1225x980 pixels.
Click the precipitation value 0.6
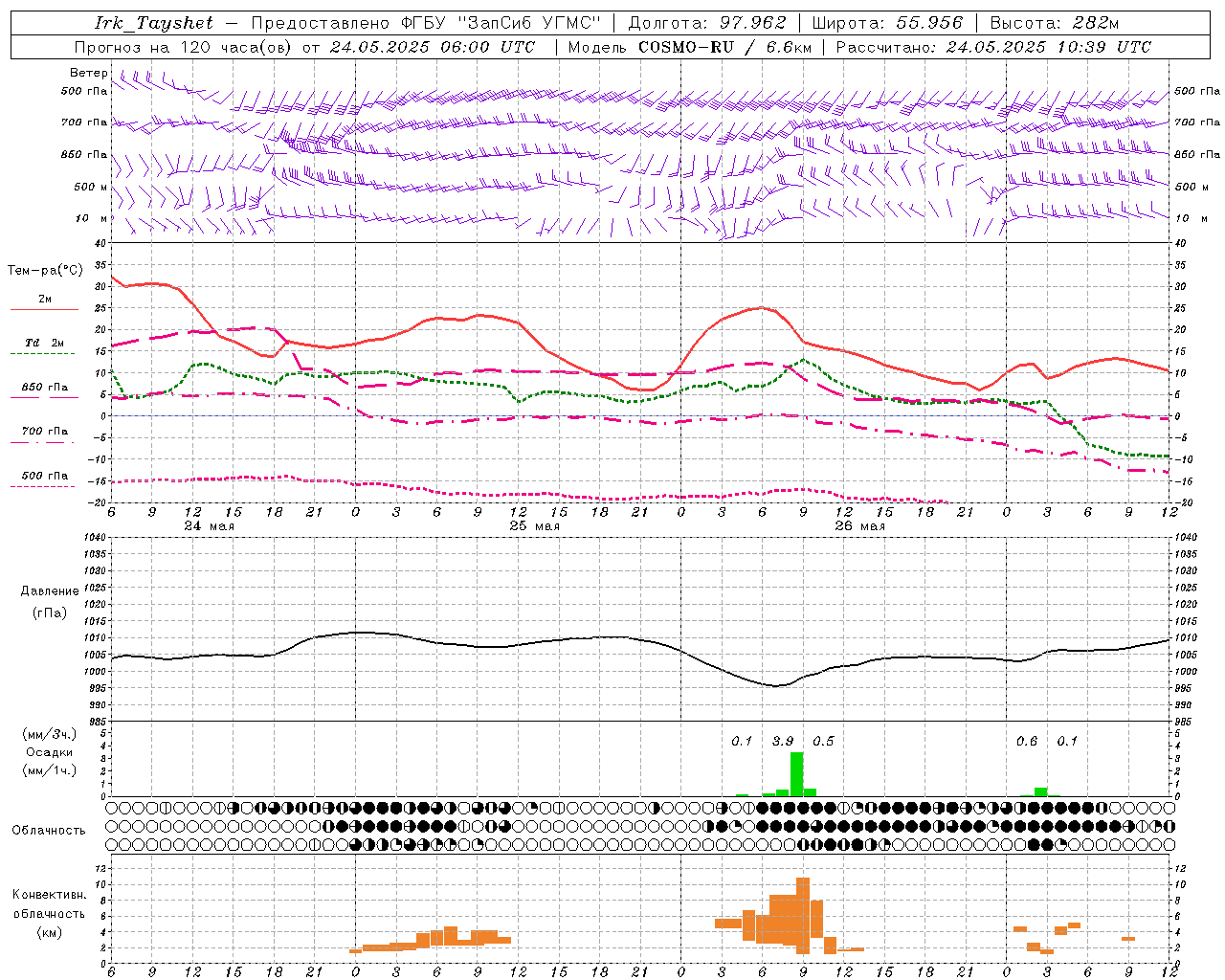click(x=1027, y=741)
